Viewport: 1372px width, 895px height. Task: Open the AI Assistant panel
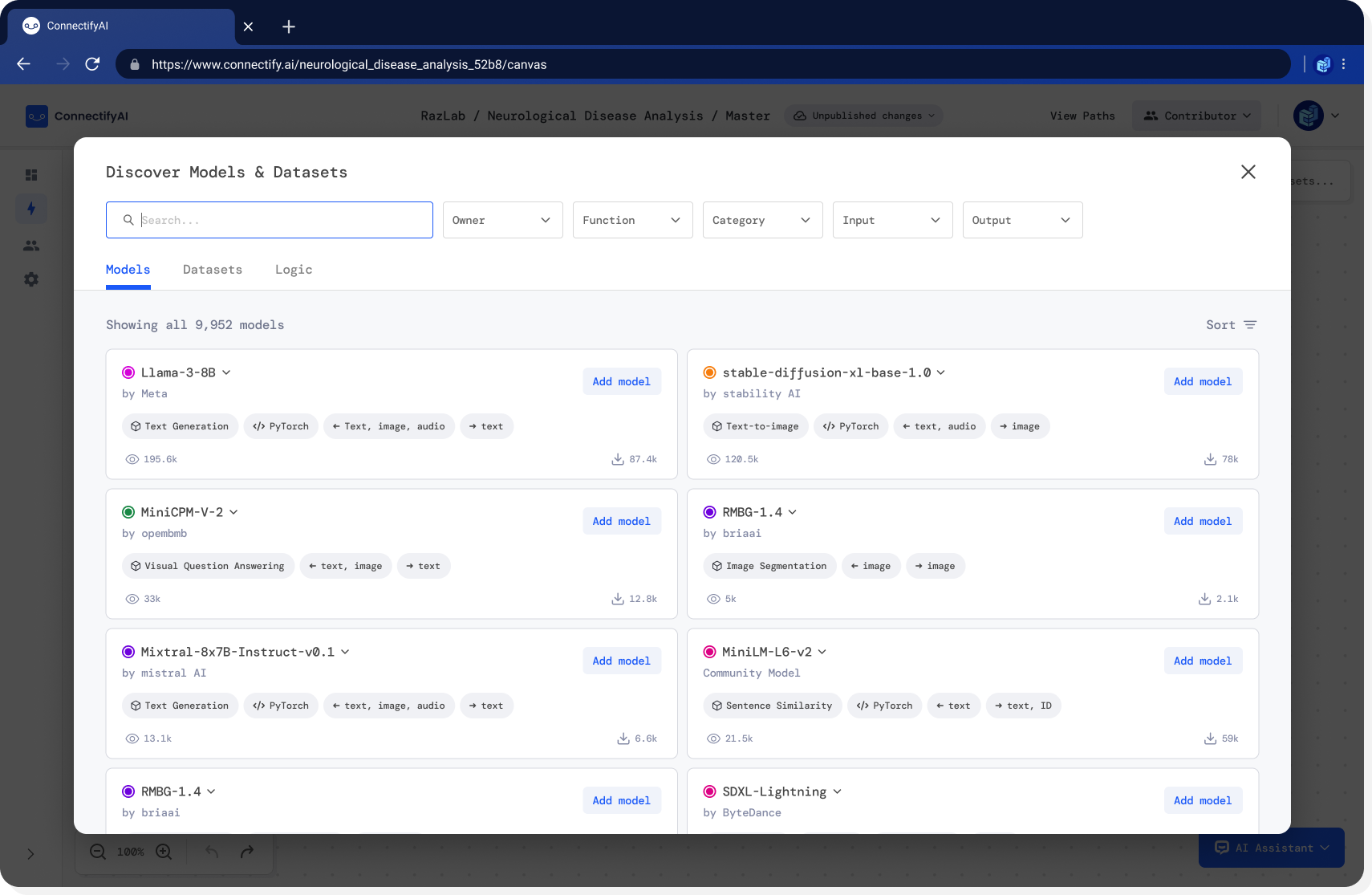pyautogui.click(x=1272, y=848)
